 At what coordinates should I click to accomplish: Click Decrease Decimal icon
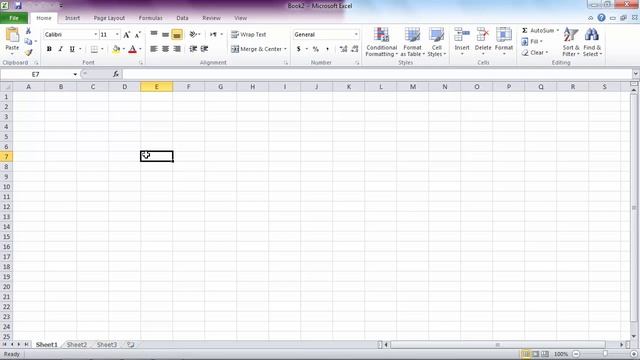click(x=355, y=49)
